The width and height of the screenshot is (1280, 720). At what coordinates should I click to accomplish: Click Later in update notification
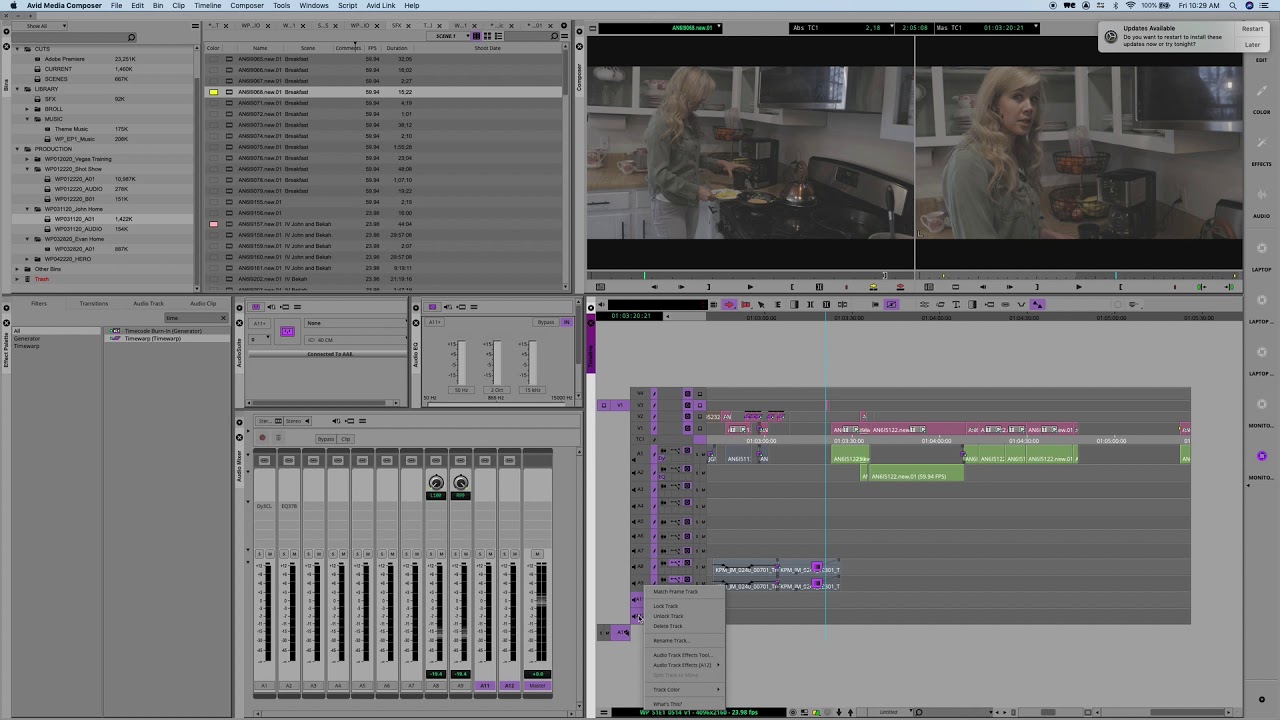(1252, 45)
